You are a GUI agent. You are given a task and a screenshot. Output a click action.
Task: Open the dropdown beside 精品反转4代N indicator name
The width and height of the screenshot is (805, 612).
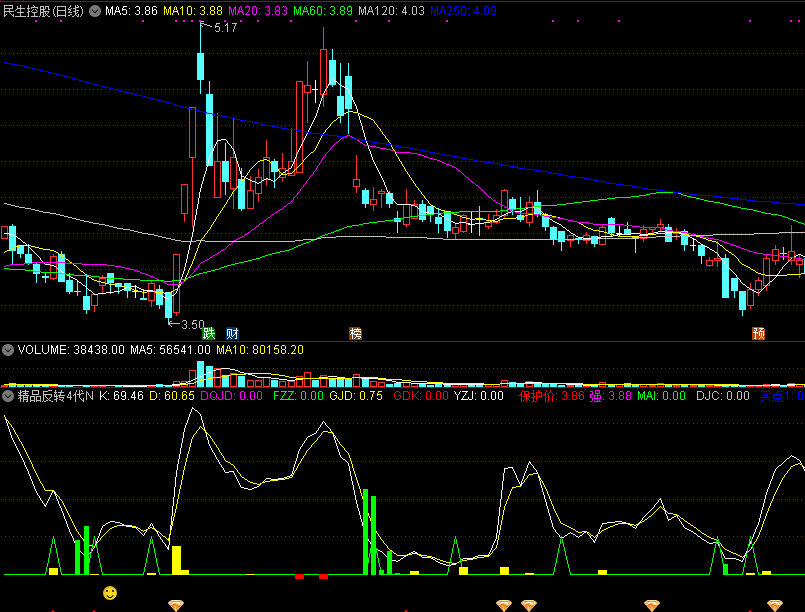pyautogui.click(x=8, y=396)
